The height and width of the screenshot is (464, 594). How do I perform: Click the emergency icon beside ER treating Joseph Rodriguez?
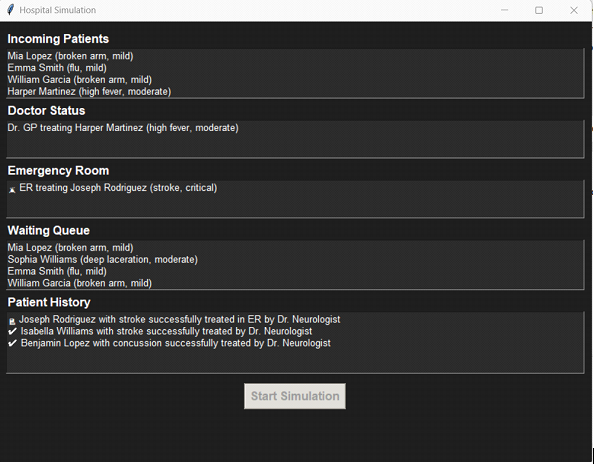click(x=13, y=189)
